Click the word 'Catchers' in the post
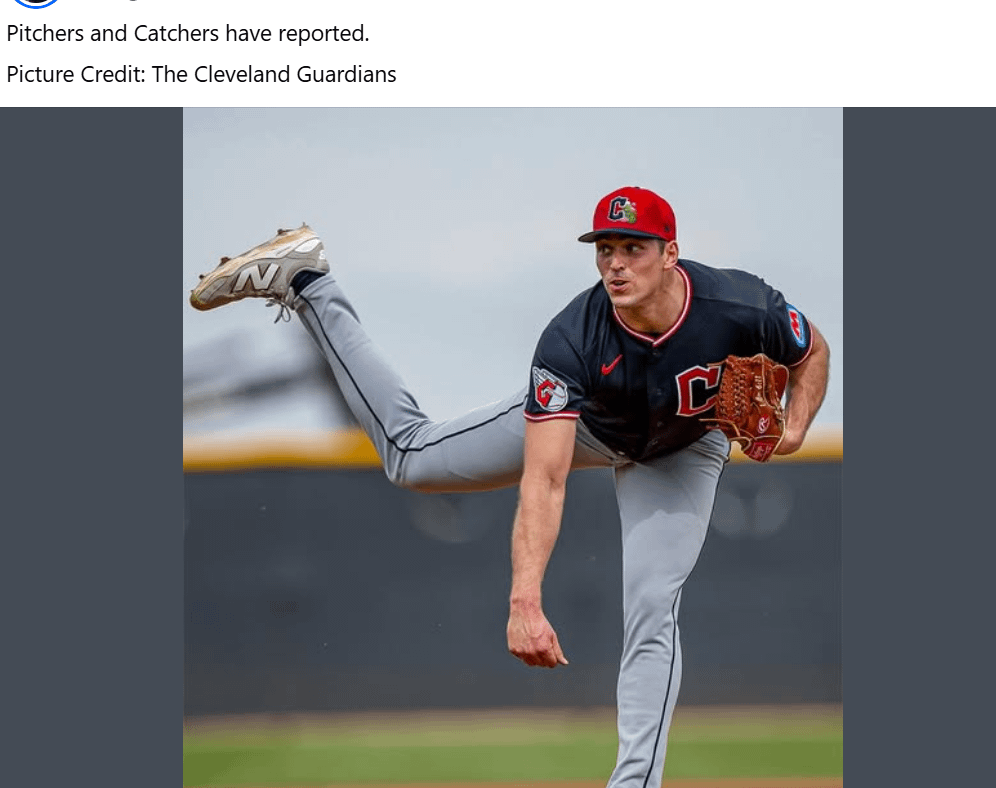Viewport: 996px width, 788px height. tap(177, 34)
